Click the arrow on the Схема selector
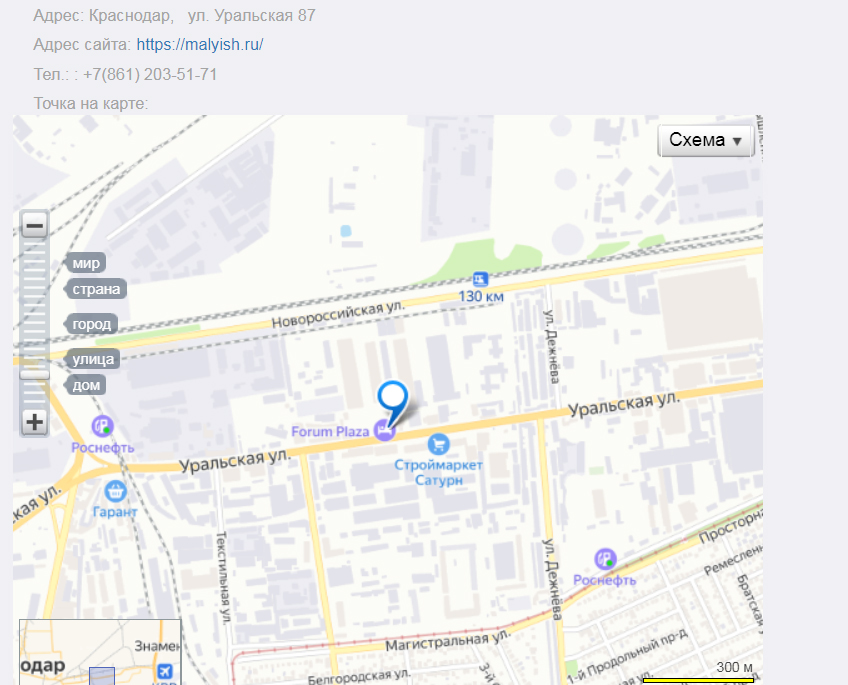The height and width of the screenshot is (685, 848). click(x=737, y=141)
